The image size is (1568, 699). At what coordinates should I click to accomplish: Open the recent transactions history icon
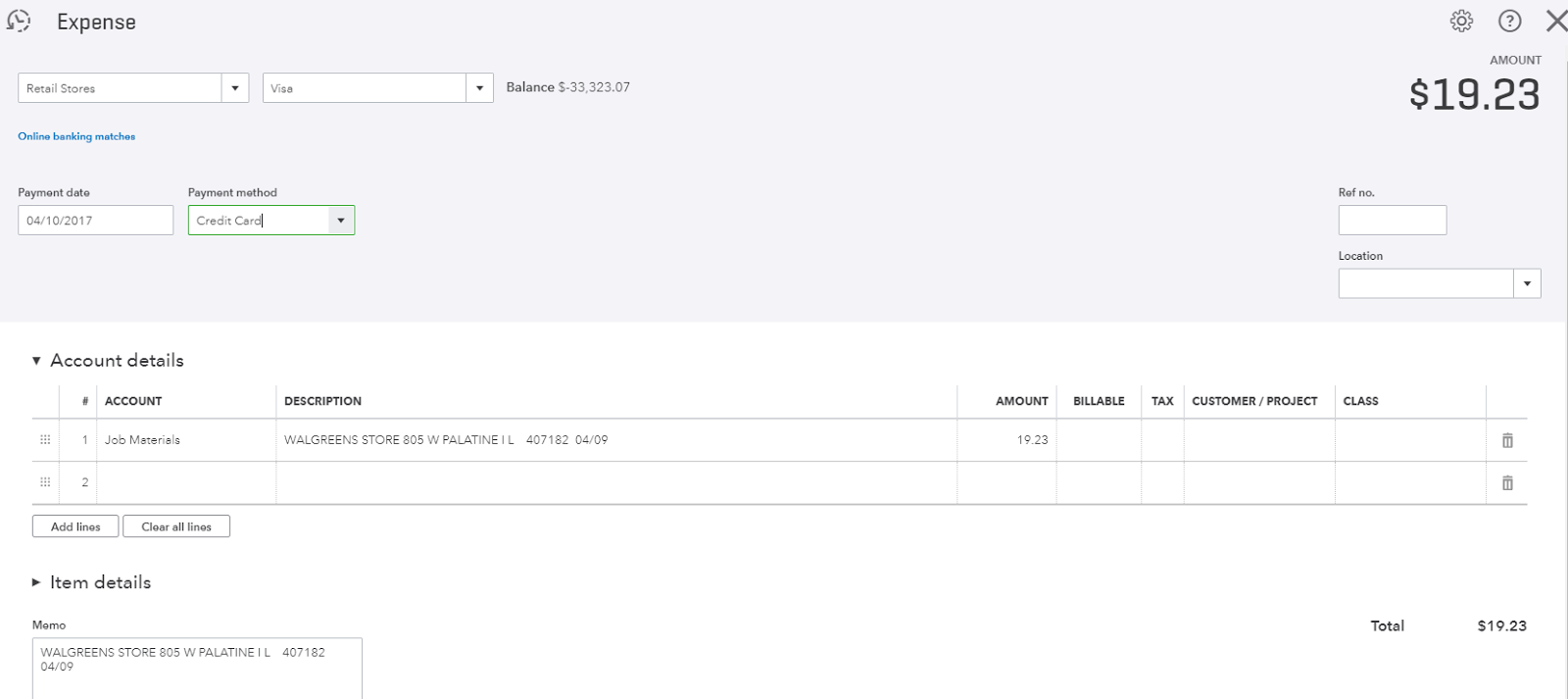click(x=19, y=21)
